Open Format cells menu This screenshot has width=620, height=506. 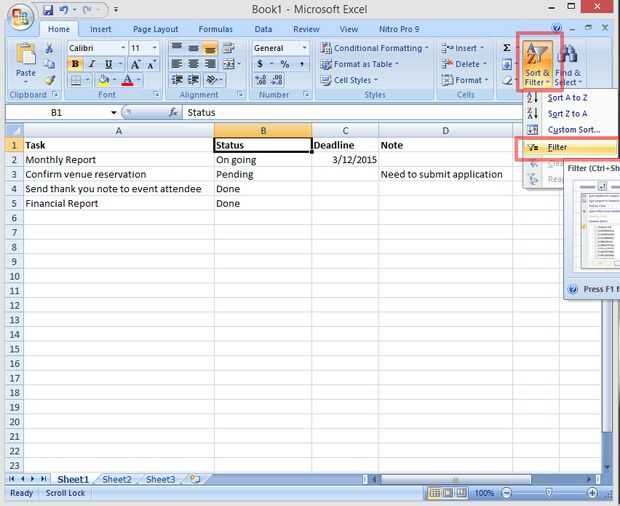tap(465, 80)
